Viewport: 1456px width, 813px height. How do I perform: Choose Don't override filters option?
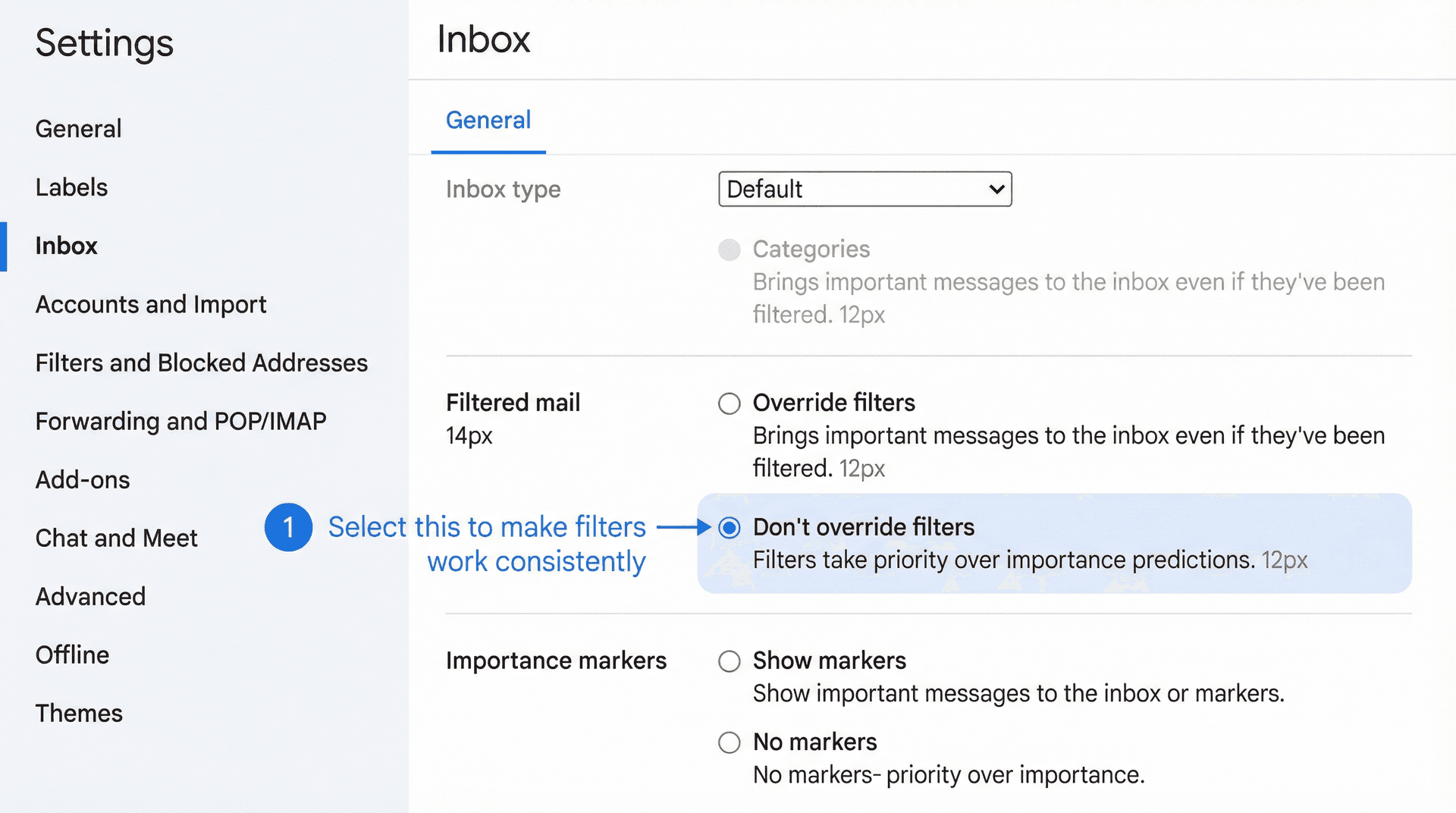729,528
